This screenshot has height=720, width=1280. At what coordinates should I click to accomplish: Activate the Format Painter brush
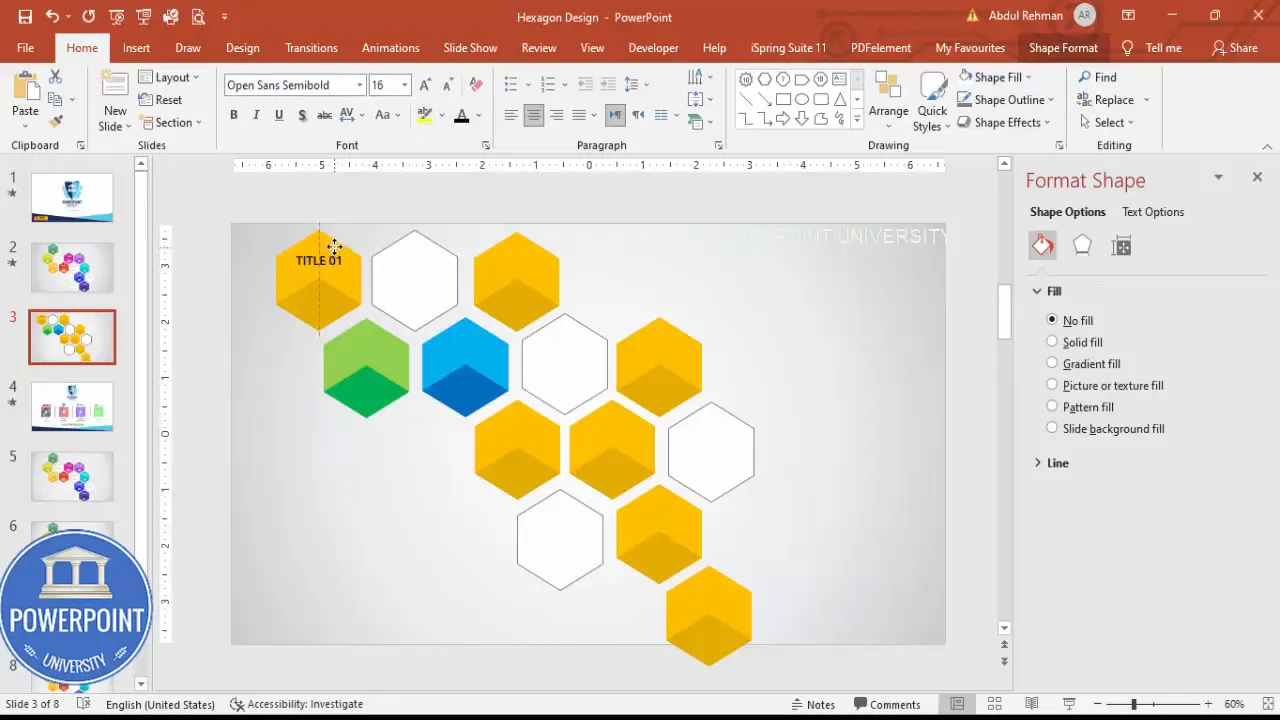click(x=55, y=121)
